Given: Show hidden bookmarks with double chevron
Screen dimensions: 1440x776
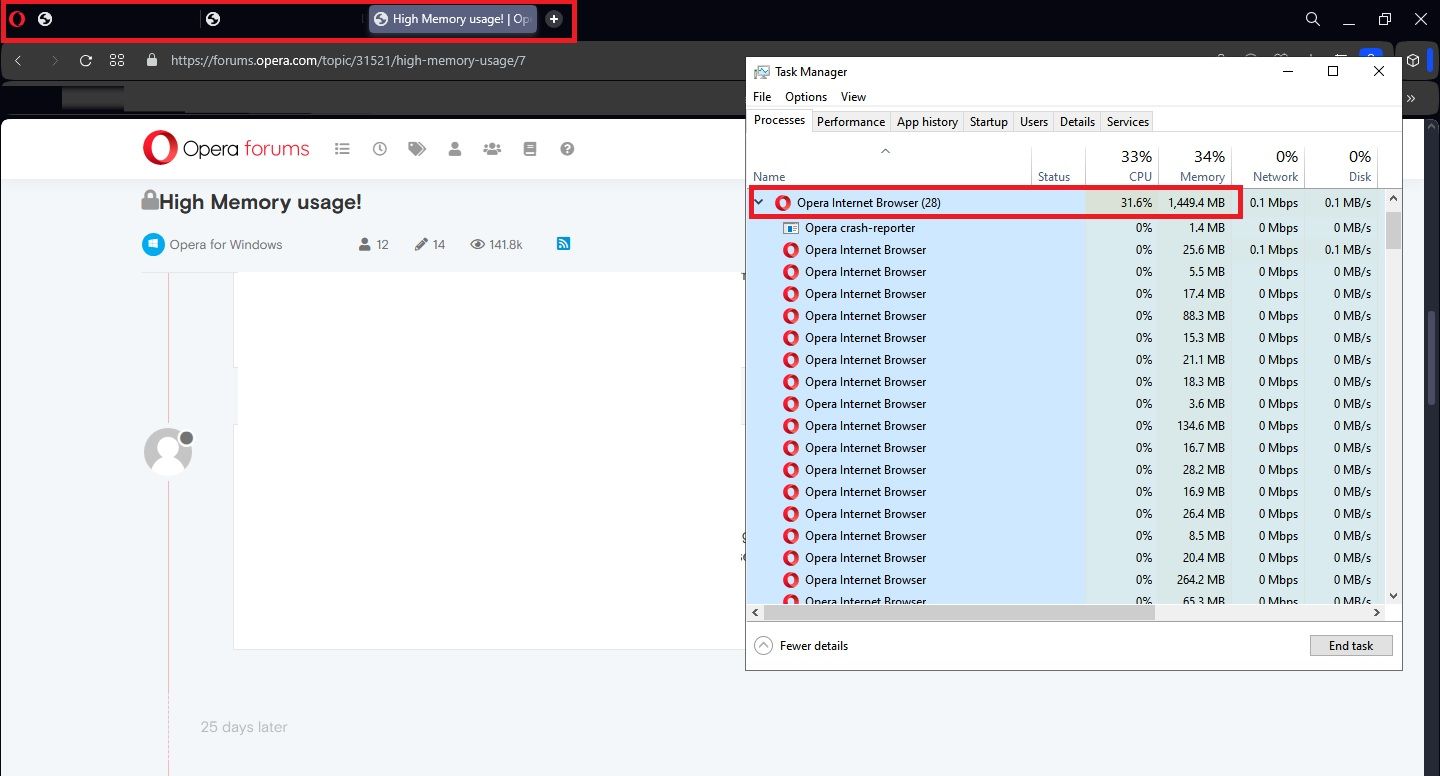Looking at the screenshot, I should (x=1411, y=98).
